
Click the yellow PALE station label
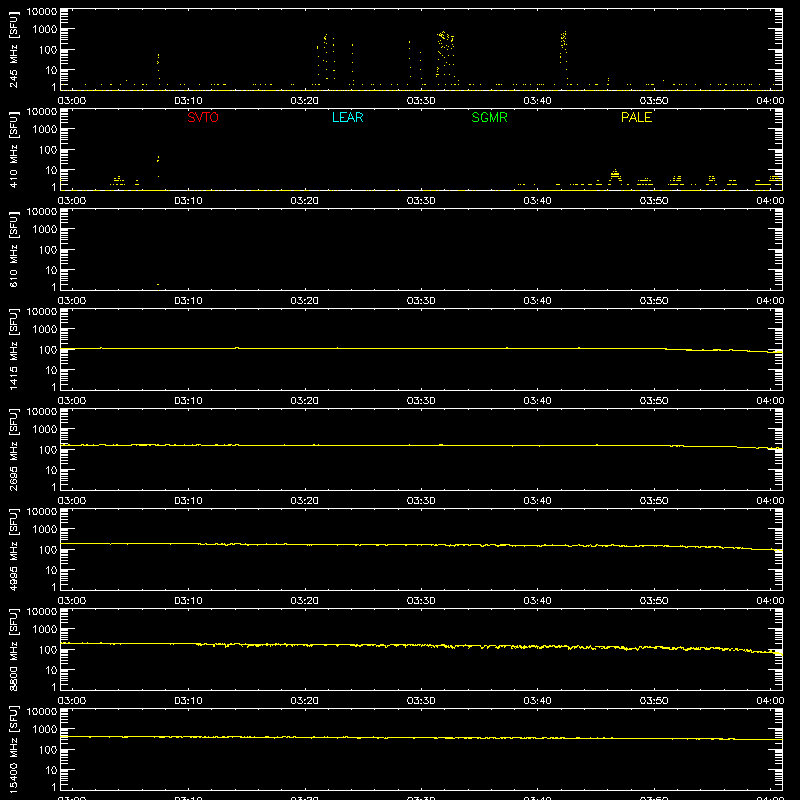pos(636,117)
